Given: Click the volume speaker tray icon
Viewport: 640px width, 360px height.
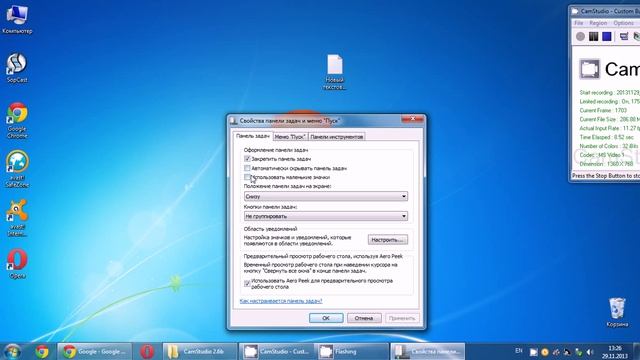Looking at the screenshot, I should [590, 352].
